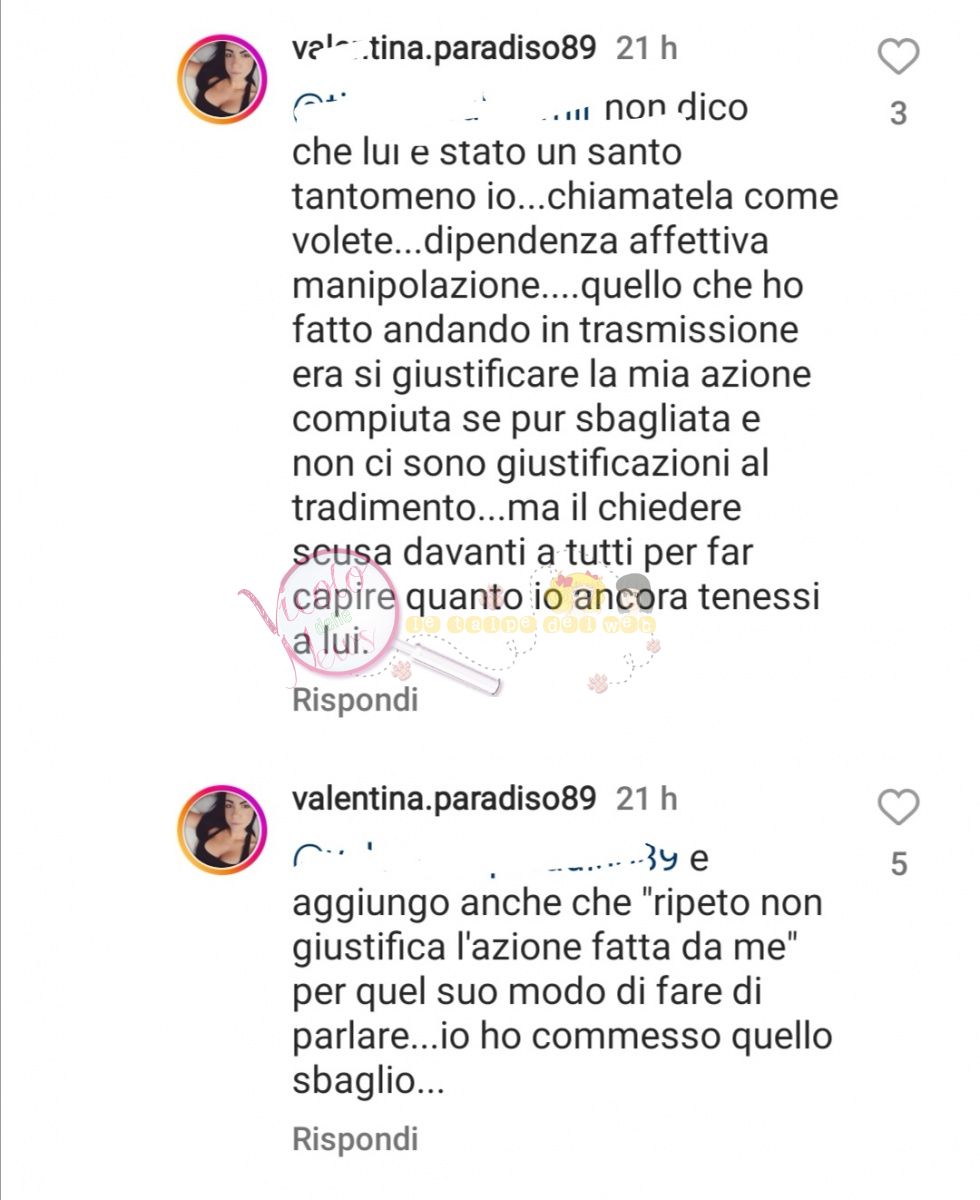Tap the scribbled-out mention in the first comment
This screenshot has width=980, height=1200.
click(x=443, y=107)
